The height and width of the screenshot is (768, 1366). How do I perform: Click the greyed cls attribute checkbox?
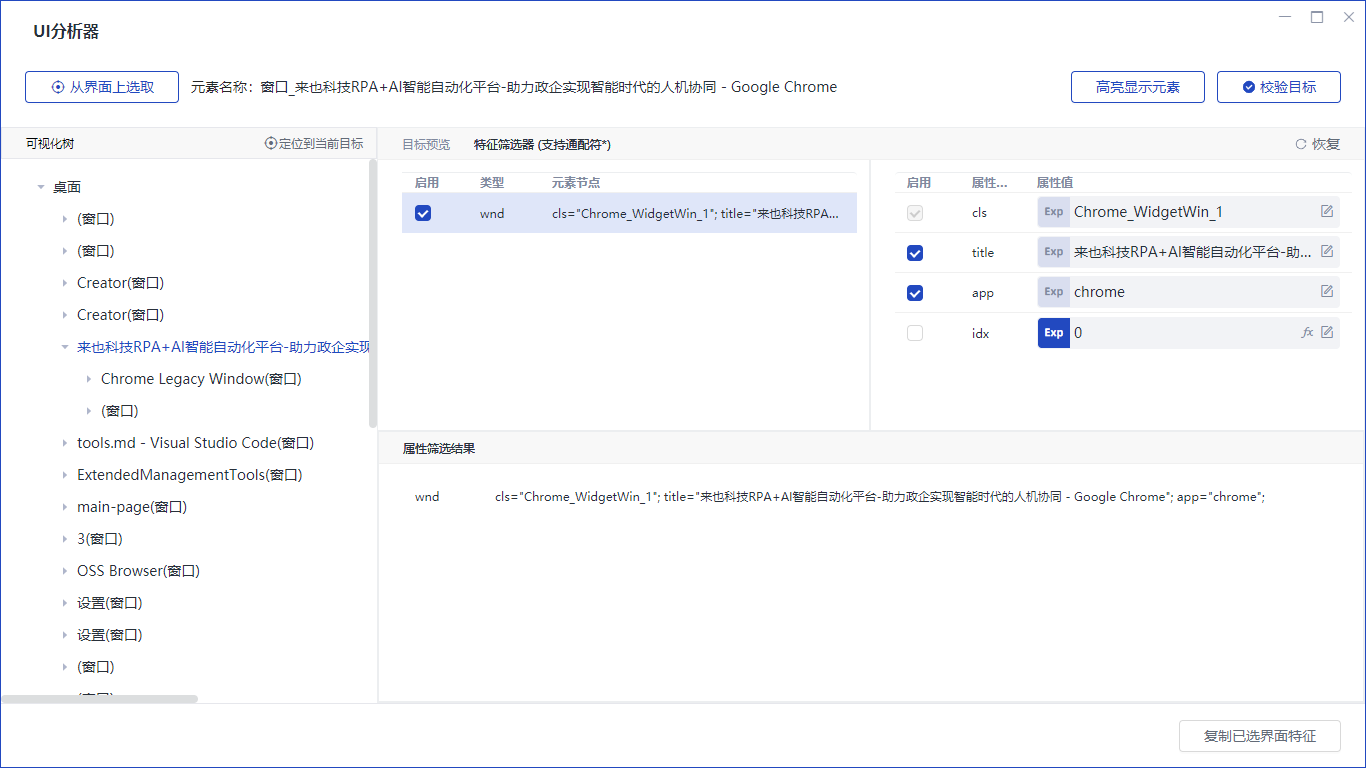[915, 213]
